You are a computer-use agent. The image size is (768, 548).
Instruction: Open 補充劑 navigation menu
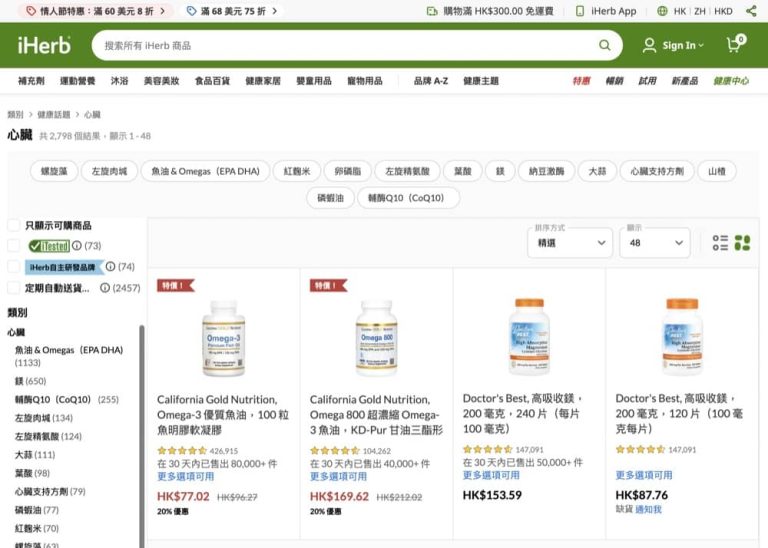point(31,81)
